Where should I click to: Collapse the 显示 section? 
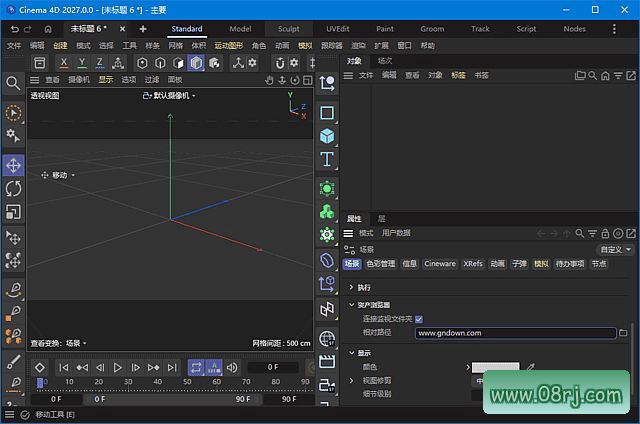[351, 353]
